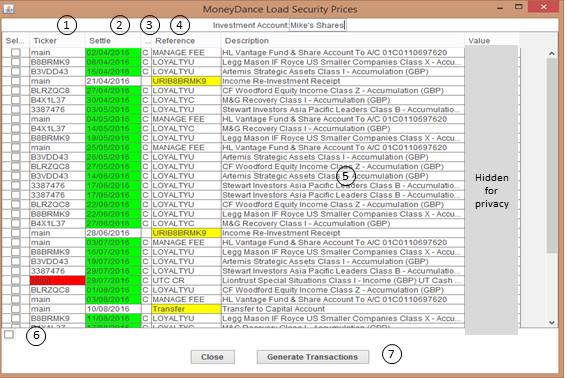Viewport: 567px width, 378px height.
Task: Click the Java application icon in title bar
Action: (8, 8)
